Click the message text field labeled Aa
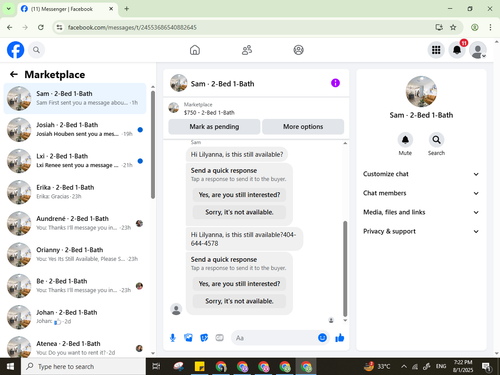 tap(273, 338)
